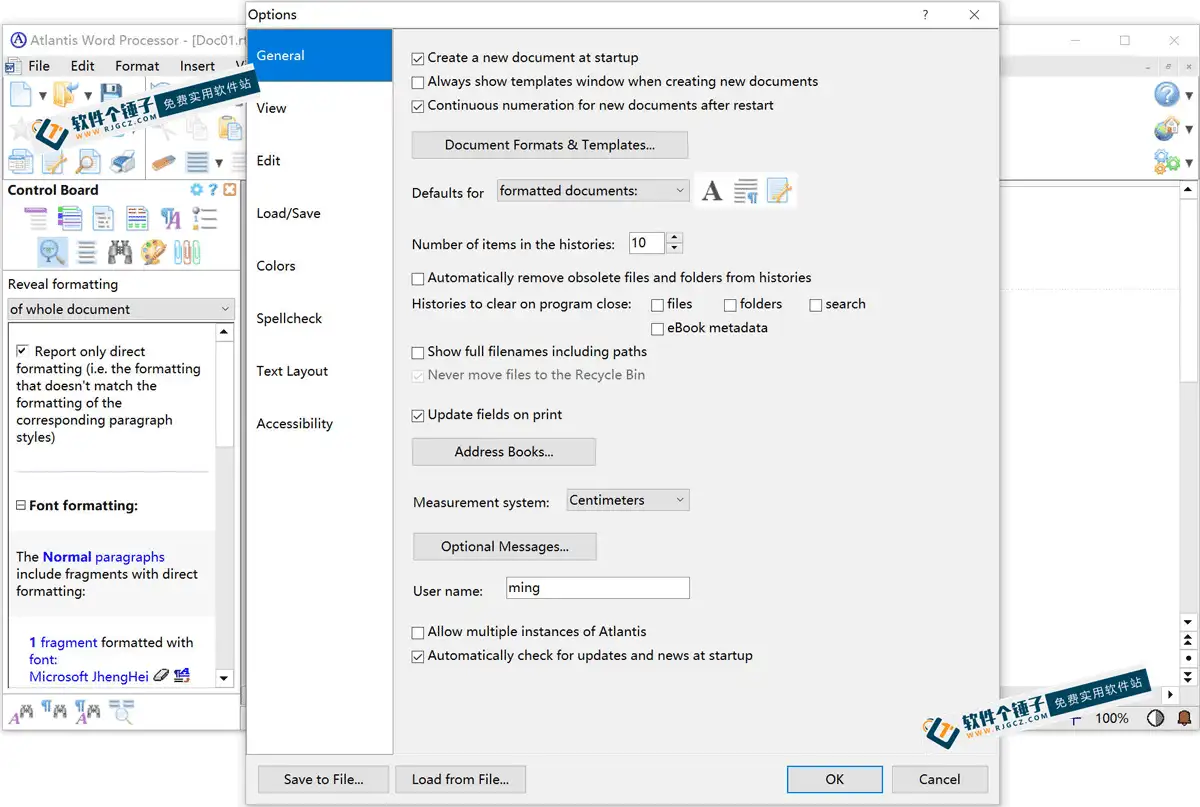Click the Save floppy disk icon

(111, 95)
